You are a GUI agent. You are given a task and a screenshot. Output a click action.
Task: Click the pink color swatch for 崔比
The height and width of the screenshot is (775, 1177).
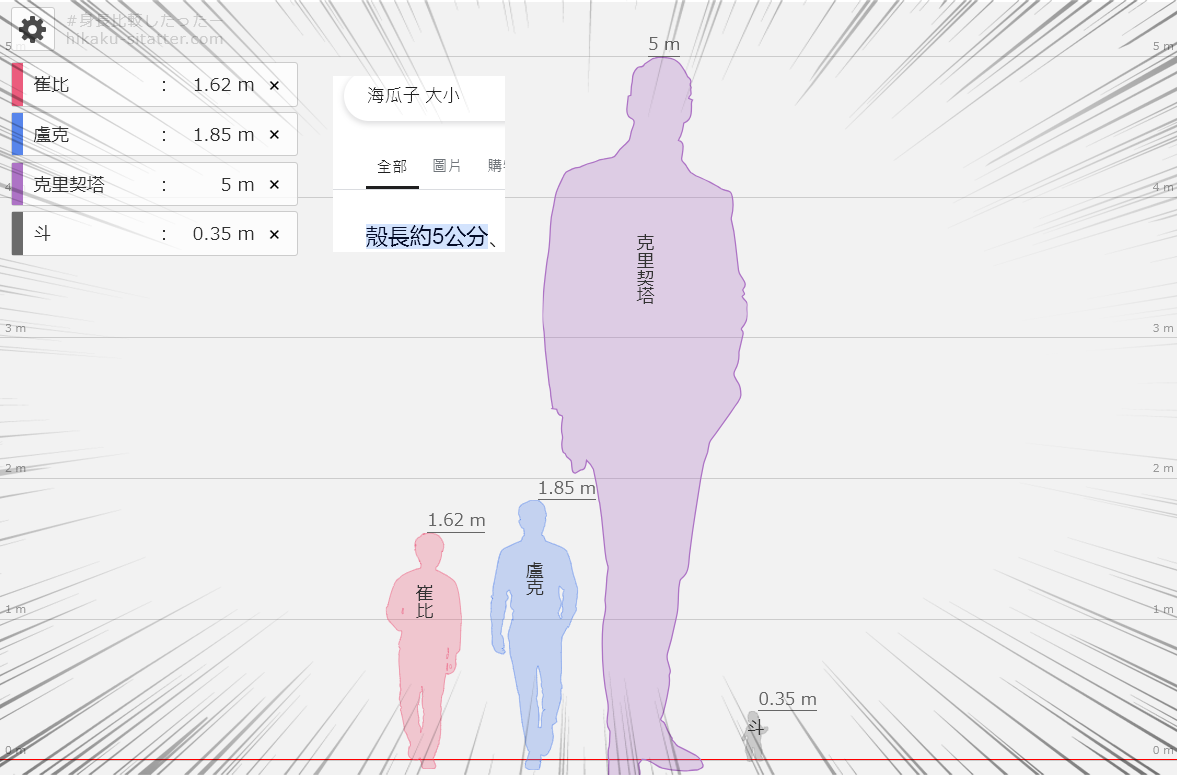point(17,85)
